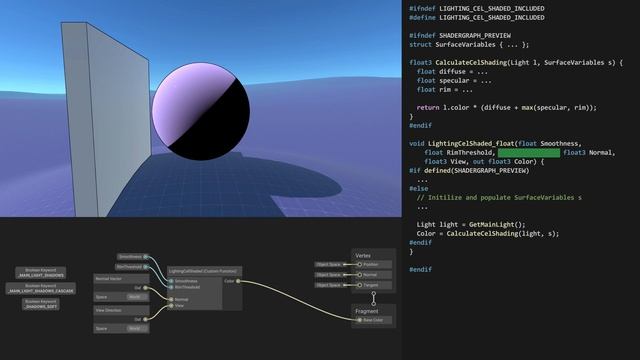Click the RimThreshold property node output port

[146, 267]
